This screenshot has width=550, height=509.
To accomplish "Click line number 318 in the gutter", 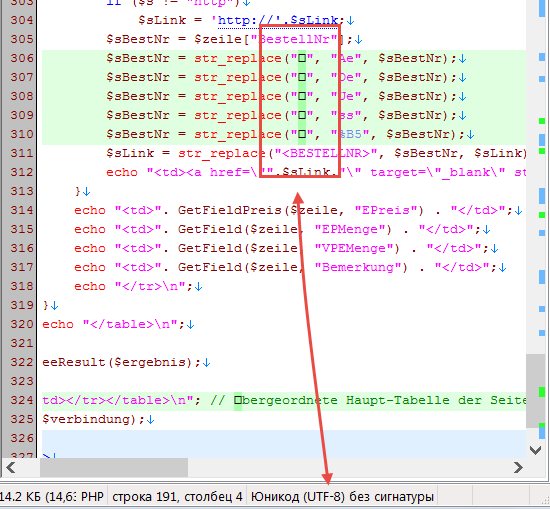I will (x=22, y=286).
